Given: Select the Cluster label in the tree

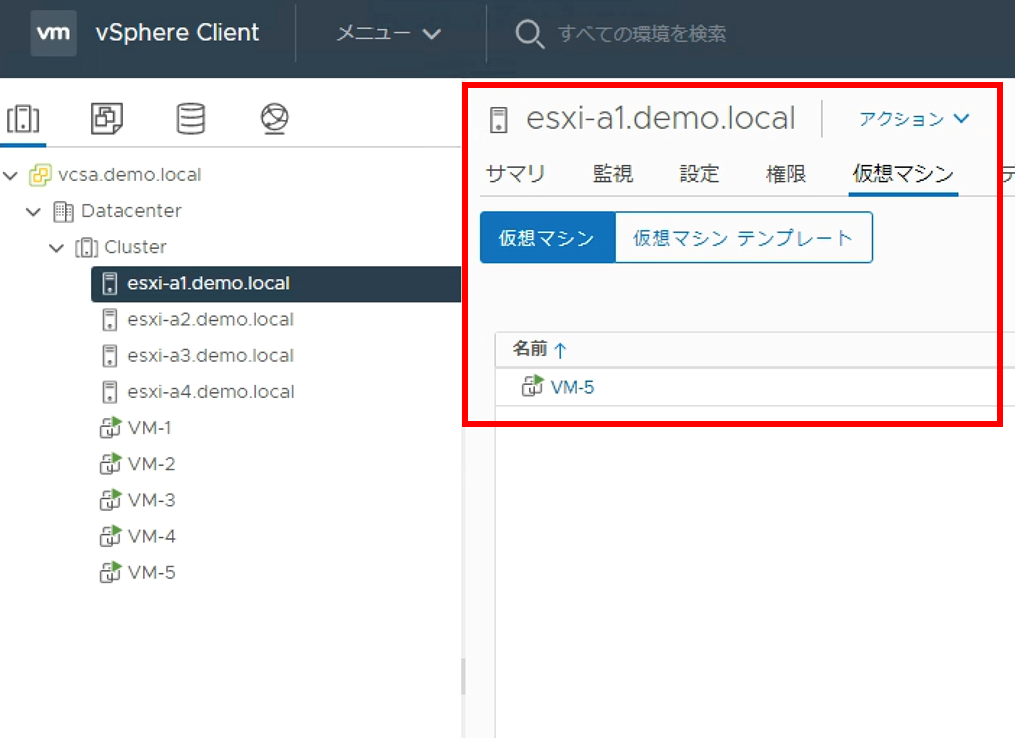Looking at the screenshot, I should [x=135, y=247].
